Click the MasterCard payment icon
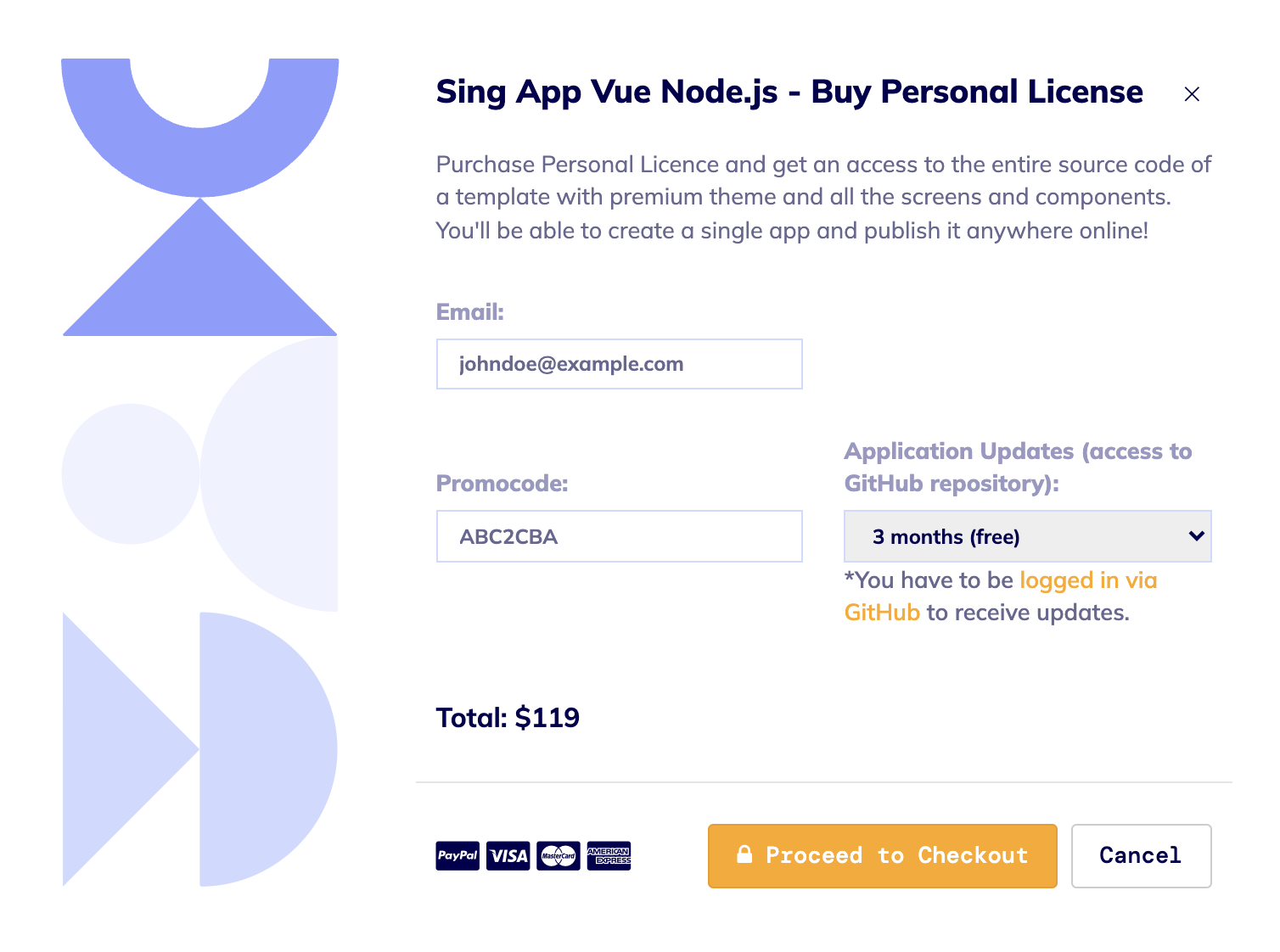Viewport: 1280px width, 952px height. [x=559, y=855]
